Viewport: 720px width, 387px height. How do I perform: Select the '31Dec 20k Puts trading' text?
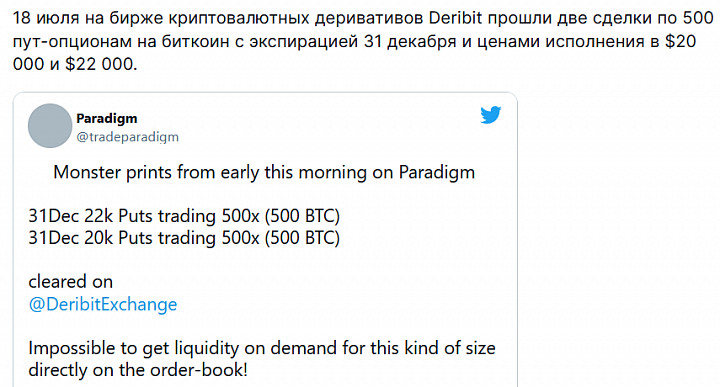point(123,238)
